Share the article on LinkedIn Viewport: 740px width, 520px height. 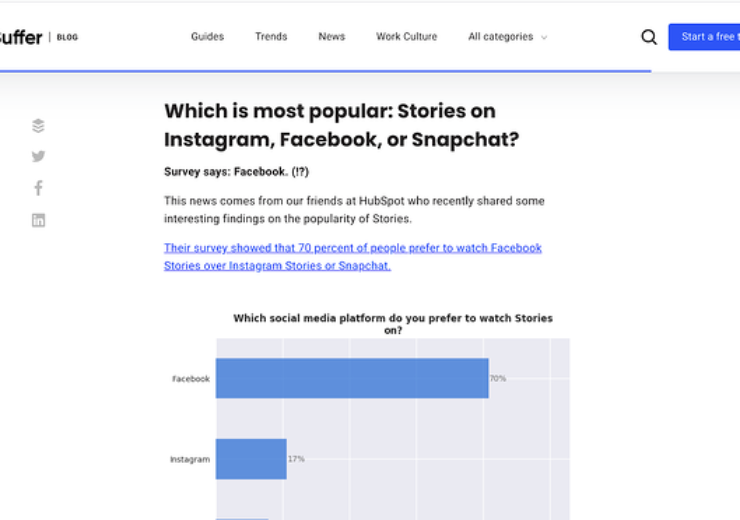(x=38, y=220)
